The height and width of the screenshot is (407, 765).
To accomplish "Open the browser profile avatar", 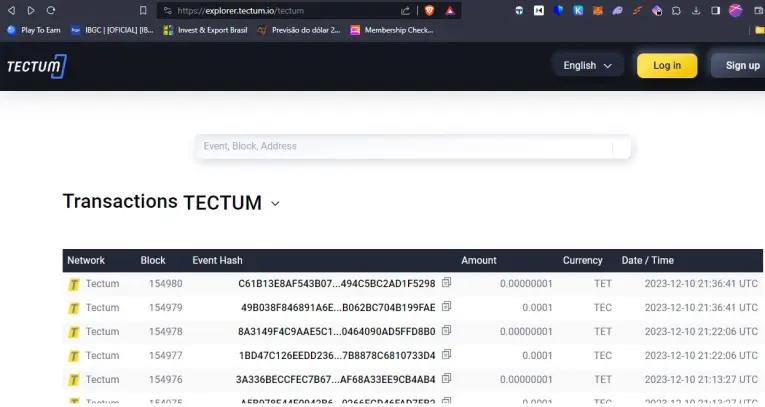I will 735,10.
